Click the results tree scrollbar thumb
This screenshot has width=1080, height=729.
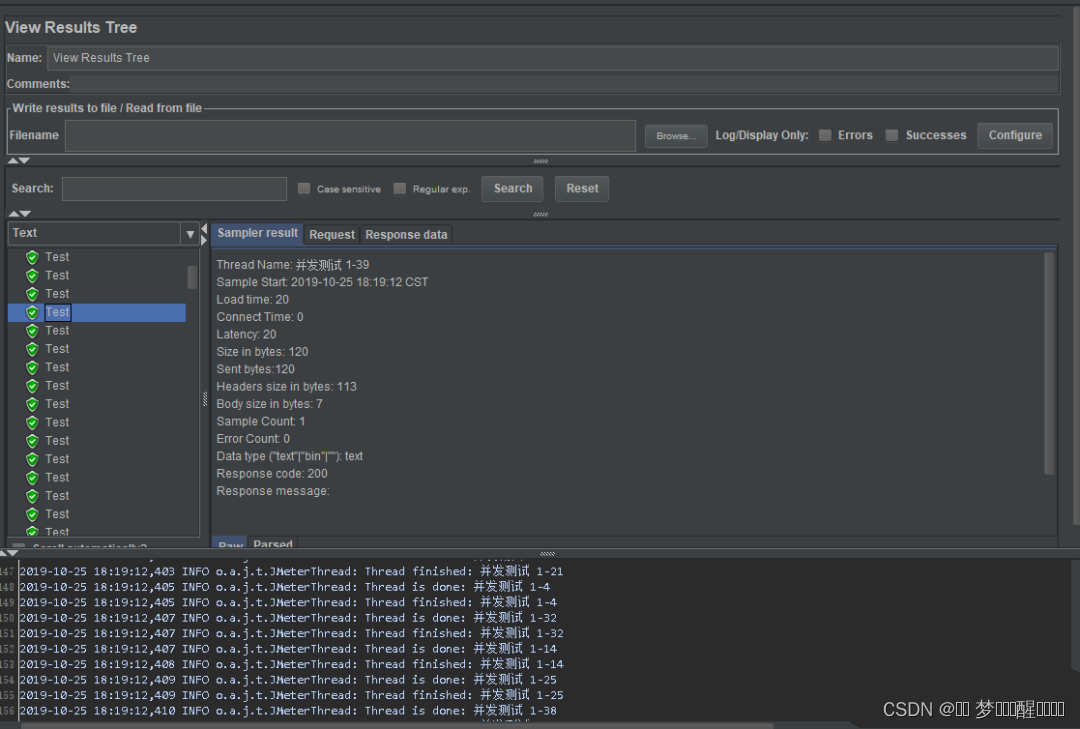click(x=192, y=277)
